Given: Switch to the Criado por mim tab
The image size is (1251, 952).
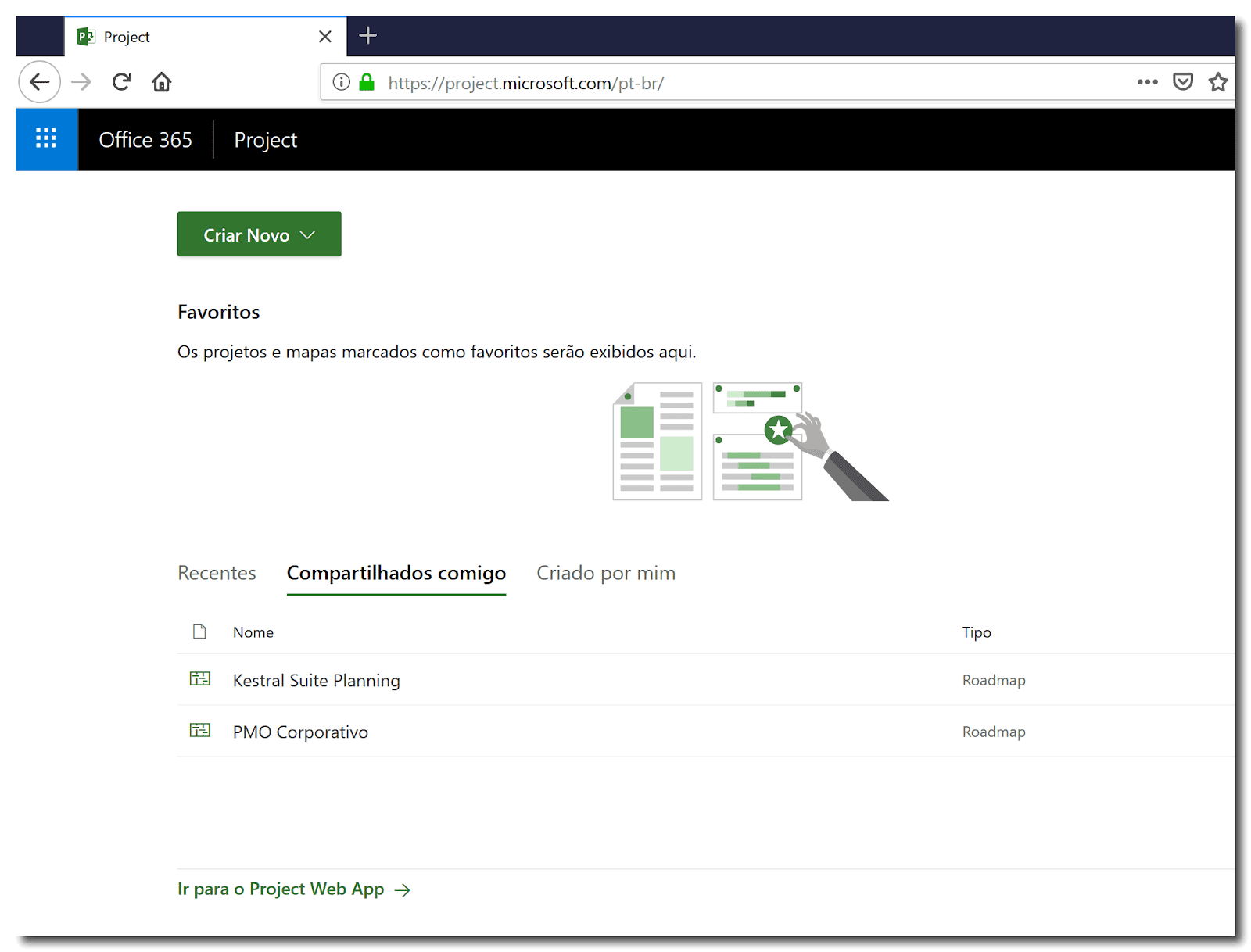Looking at the screenshot, I should tap(605, 572).
